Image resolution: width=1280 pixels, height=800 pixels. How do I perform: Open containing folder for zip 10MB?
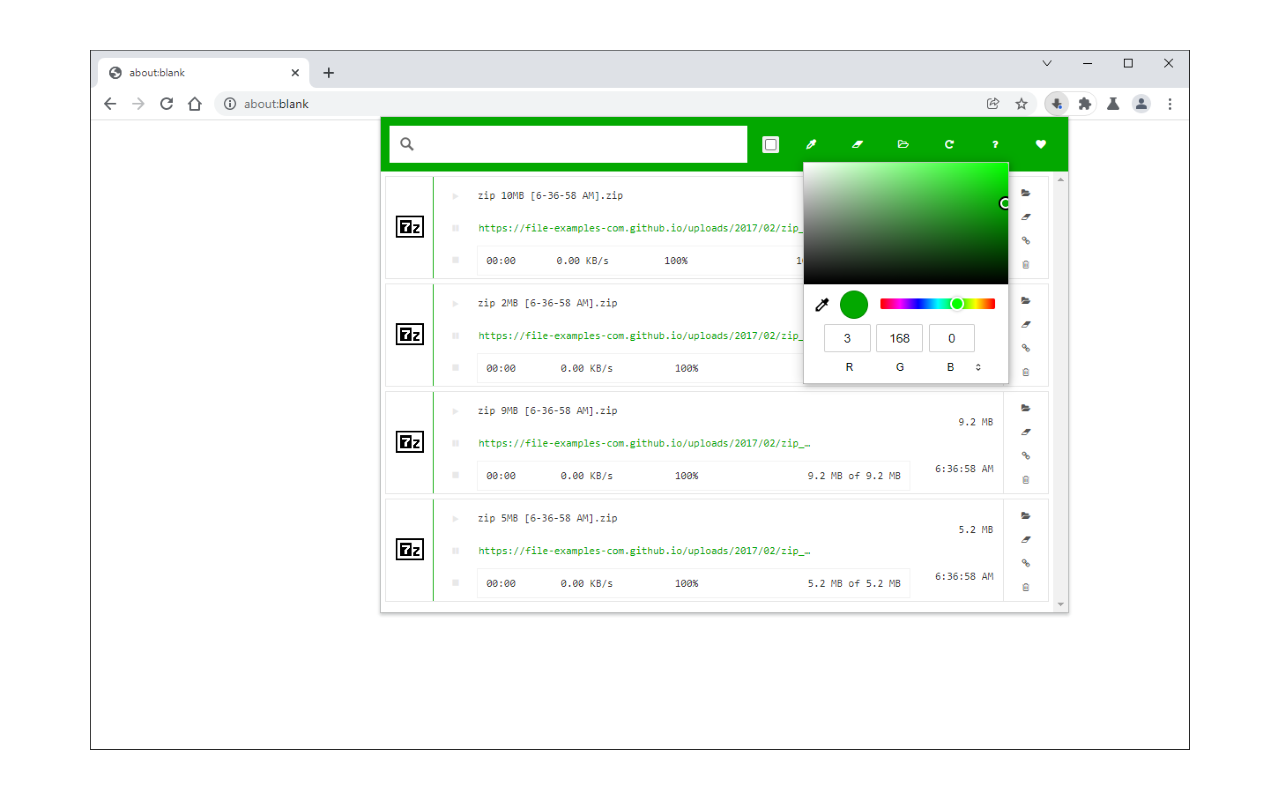click(x=1025, y=193)
